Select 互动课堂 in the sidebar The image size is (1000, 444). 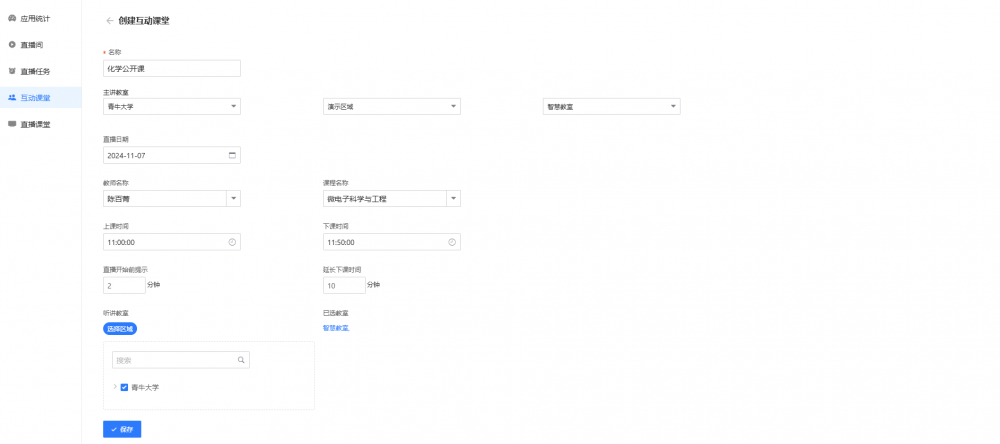[x=35, y=98]
